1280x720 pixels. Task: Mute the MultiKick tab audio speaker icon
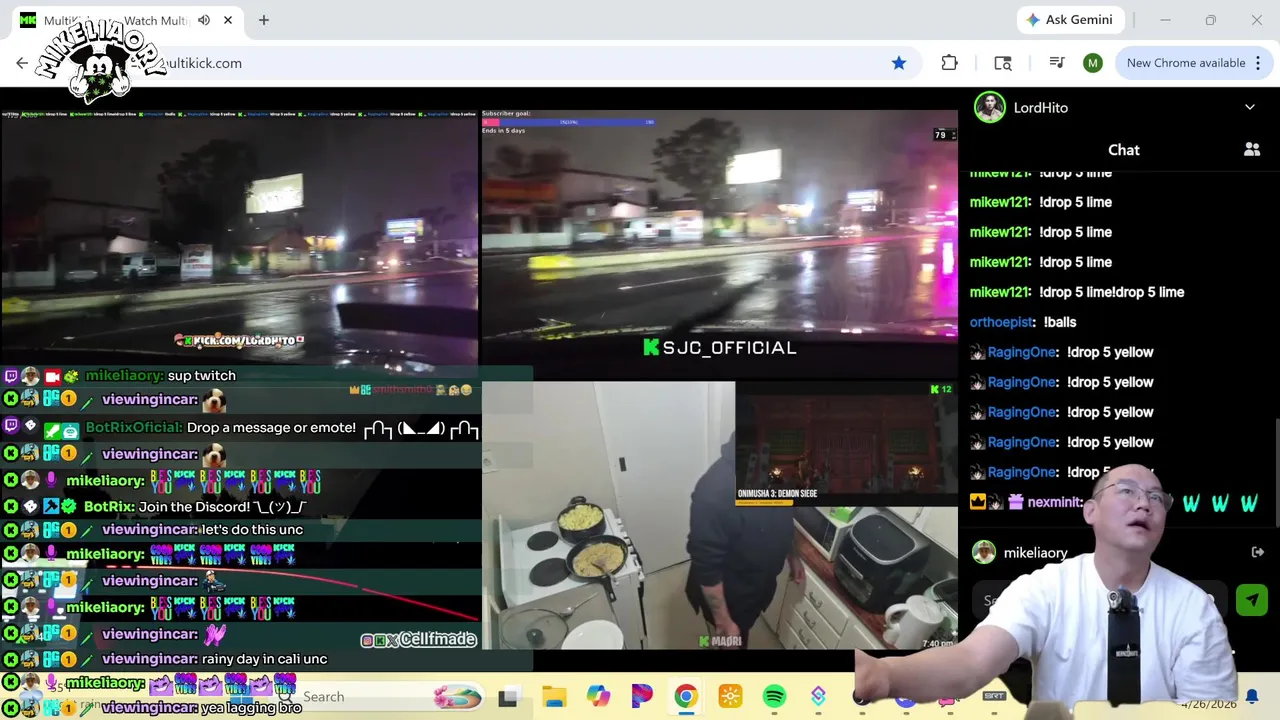tap(204, 20)
